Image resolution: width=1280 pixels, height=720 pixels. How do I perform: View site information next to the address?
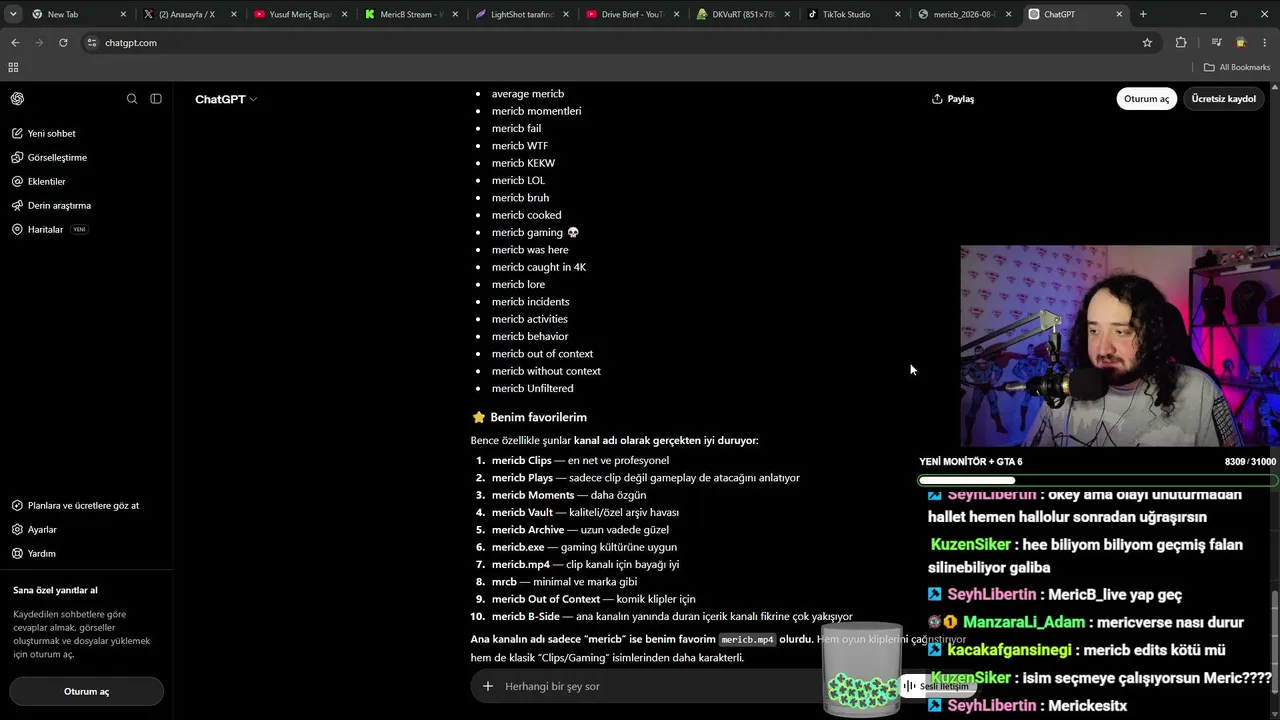[92, 43]
